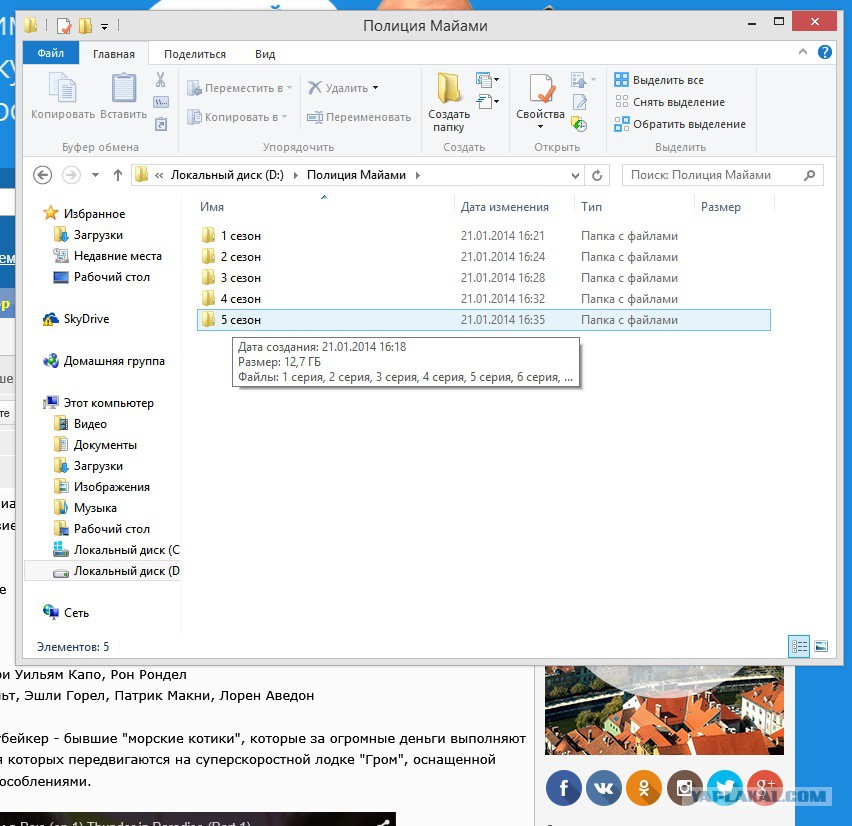
Task: Switch to details list view mode
Action: [799, 646]
